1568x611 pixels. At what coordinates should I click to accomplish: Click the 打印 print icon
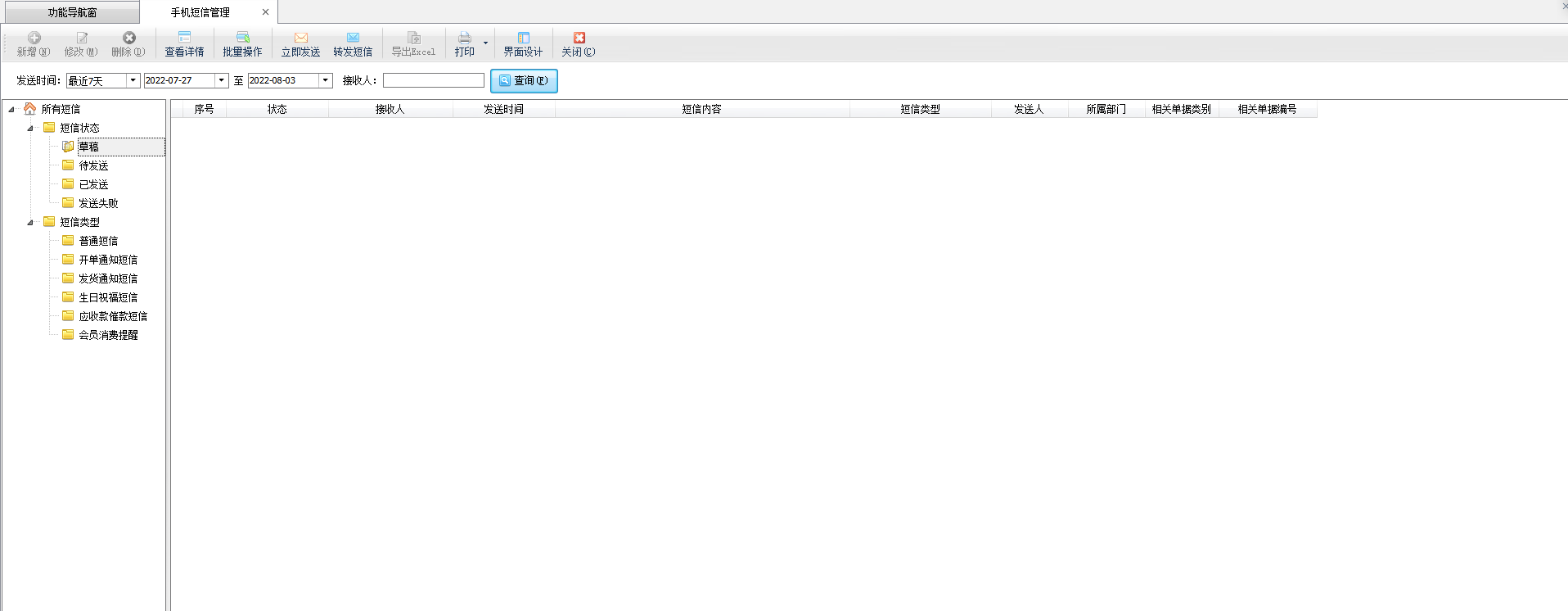click(x=464, y=38)
